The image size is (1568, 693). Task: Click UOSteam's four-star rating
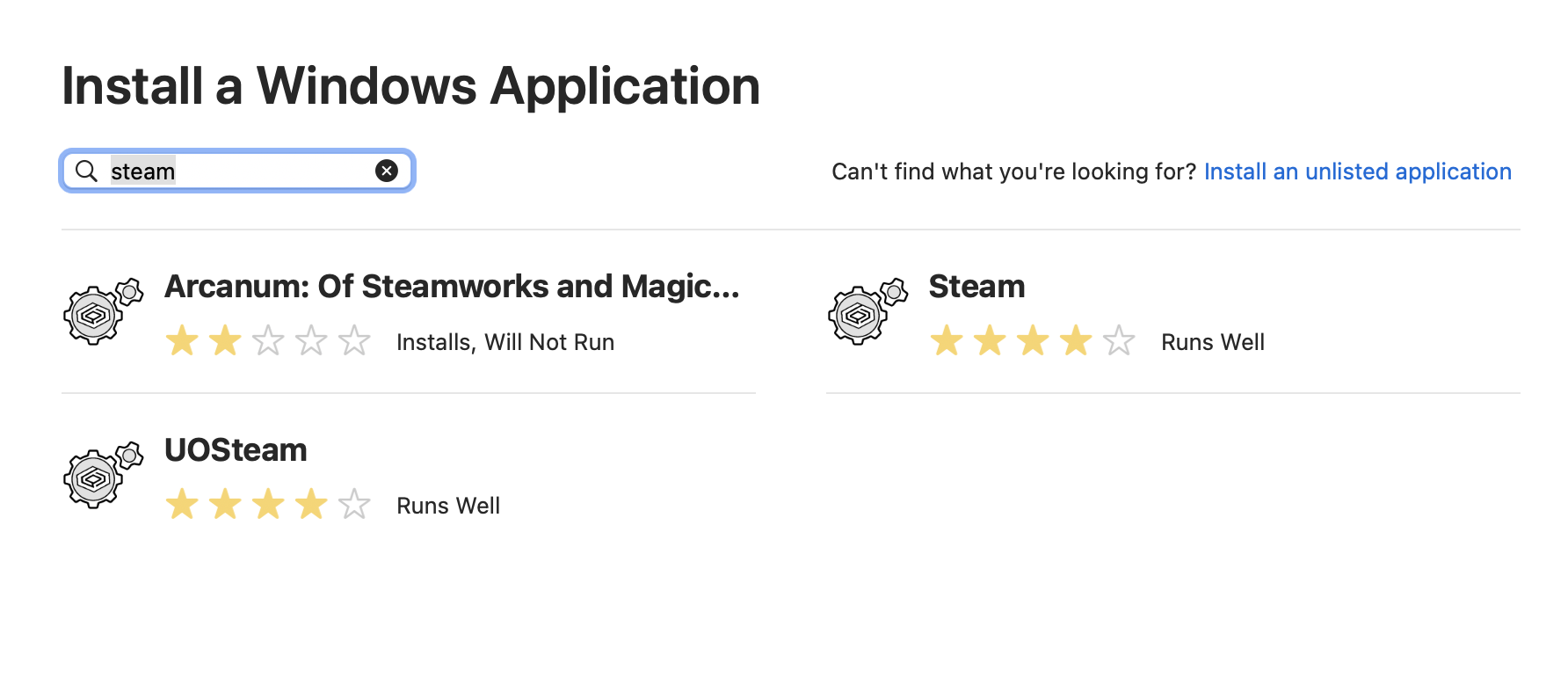pyautogui.click(x=268, y=505)
